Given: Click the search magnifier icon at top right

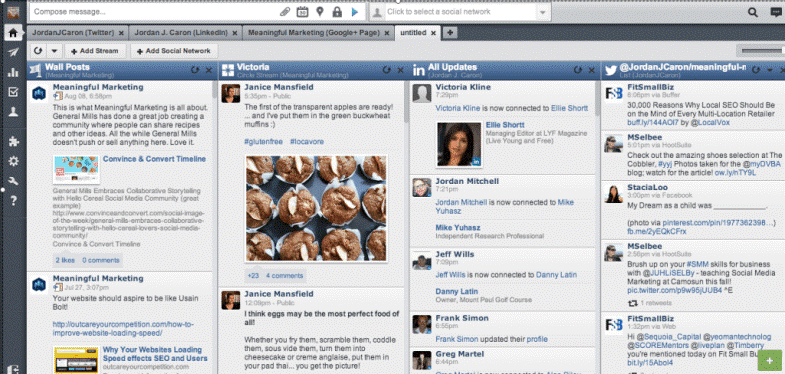Looking at the screenshot, I should (x=752, y=12).
